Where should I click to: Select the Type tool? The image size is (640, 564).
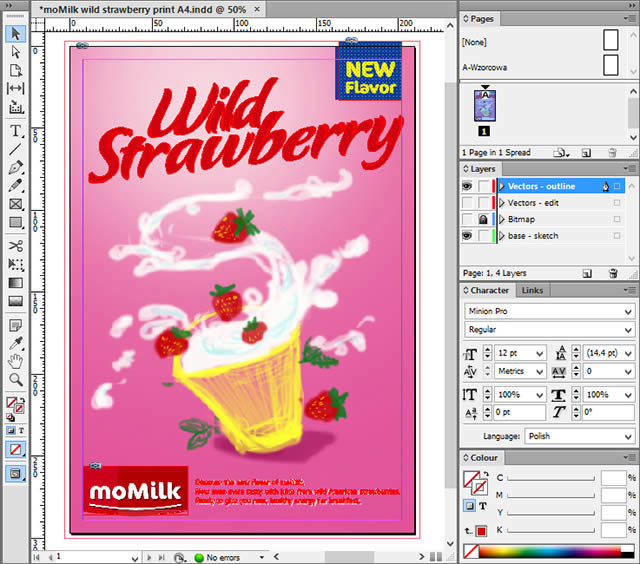[x=16, y=131]
